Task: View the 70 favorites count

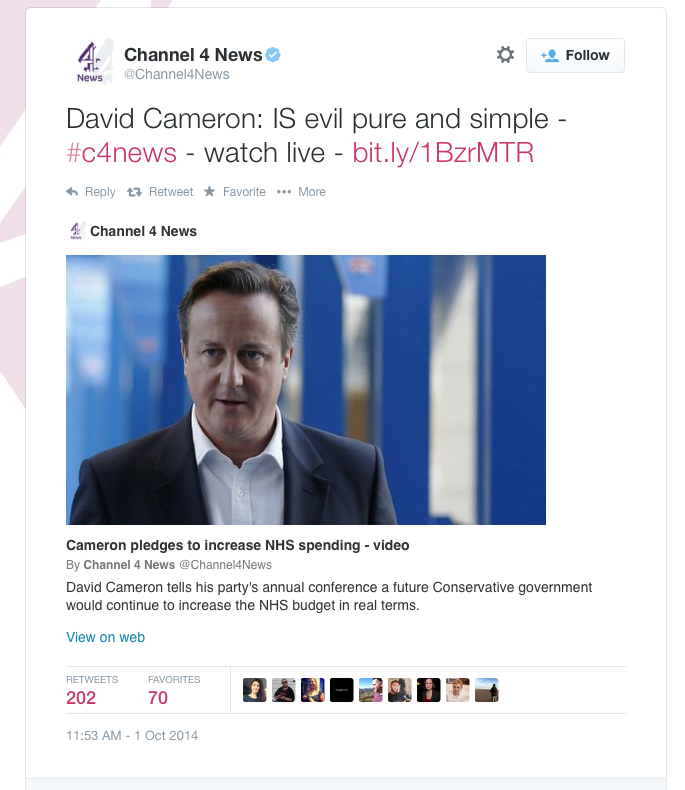Action: pyautogui.click(x=158, y=698)
